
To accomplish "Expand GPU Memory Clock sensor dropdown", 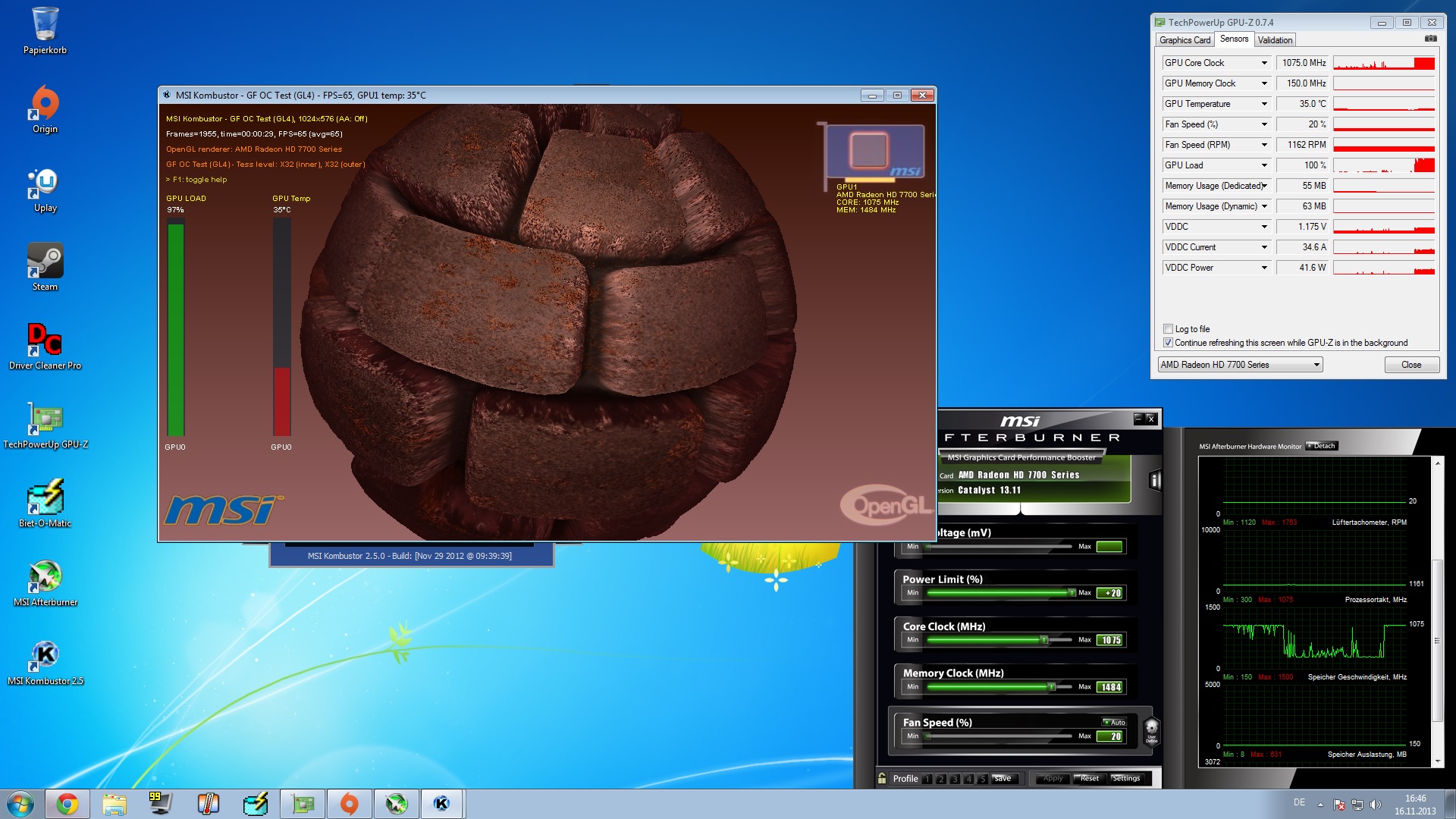I will tap(1264, 83).
